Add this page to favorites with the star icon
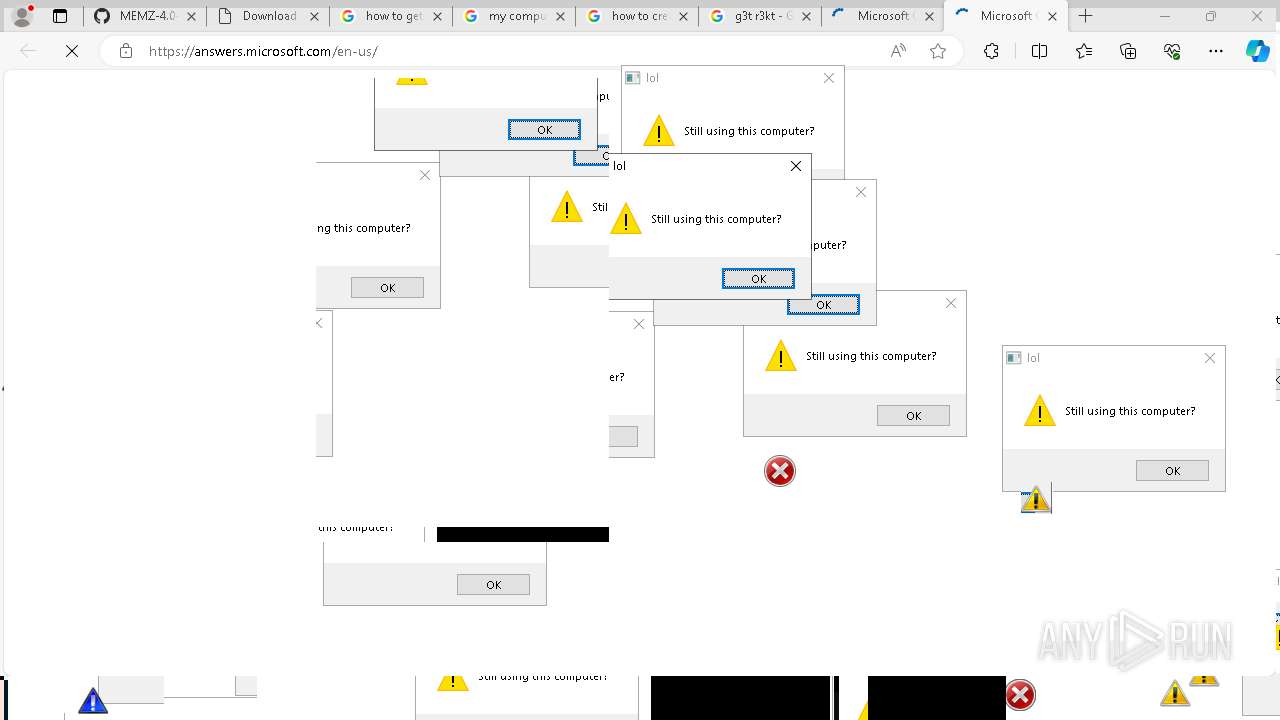 pyautogui.click(x=938, y=51)
